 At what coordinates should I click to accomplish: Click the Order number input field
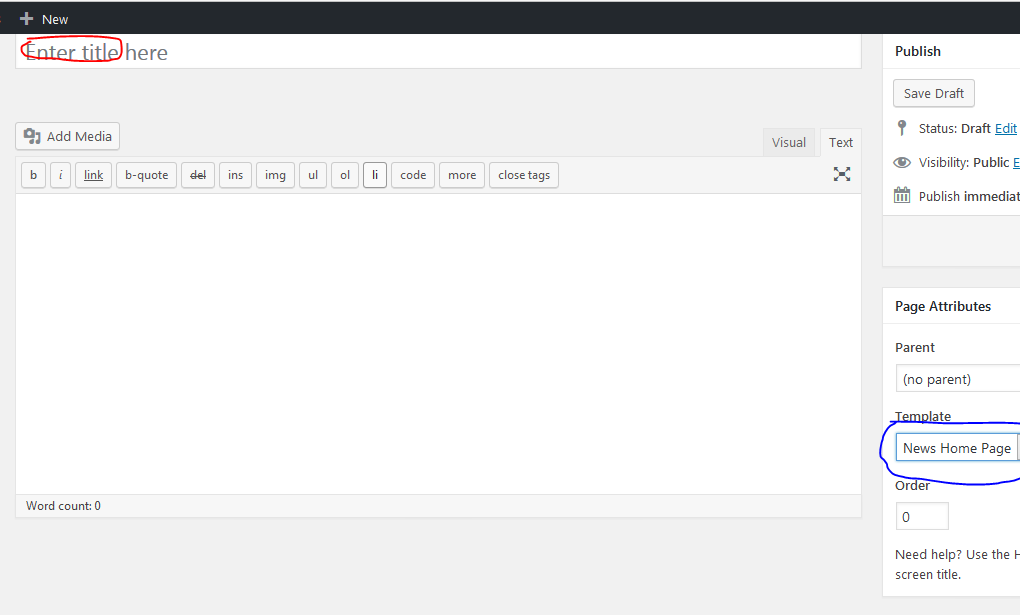[922, 517]
